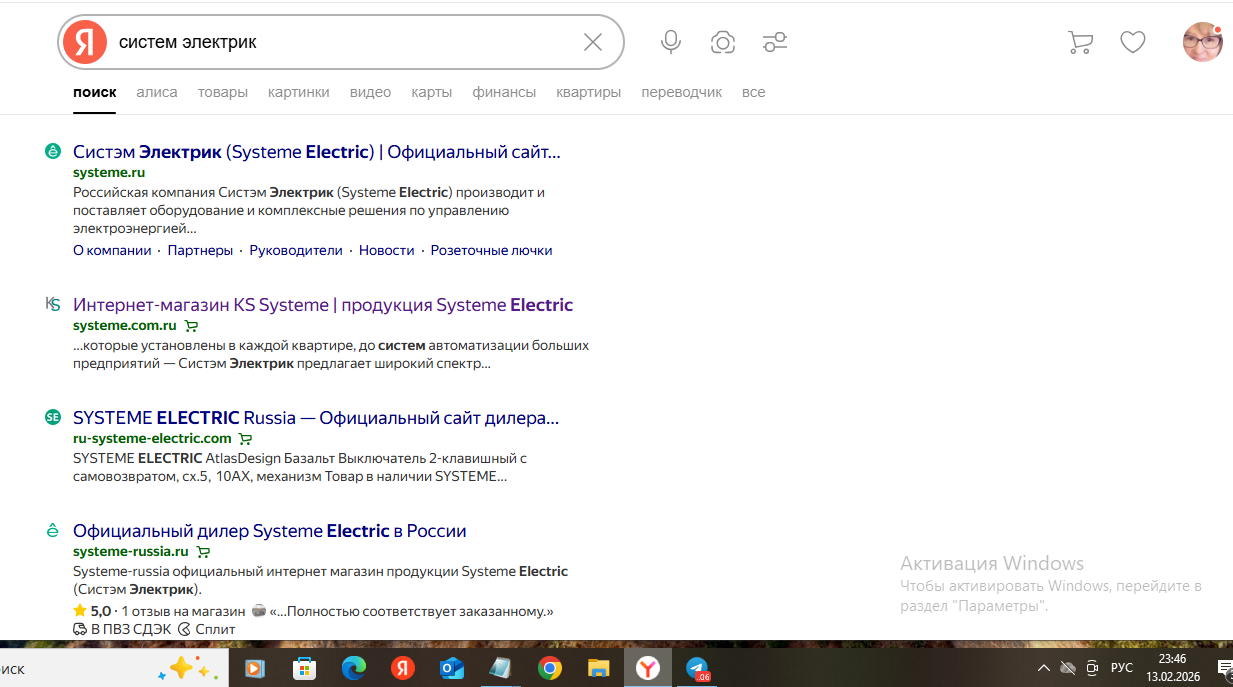Open the Интернет-магазин KS Systeme result title
Image resolution: width=1233 pixels, height=687 pixels.
point(323,305)
